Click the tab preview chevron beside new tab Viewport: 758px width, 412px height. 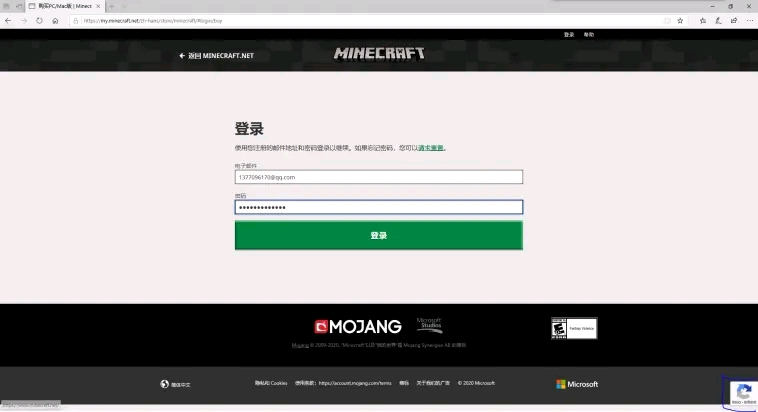(124, 6)
